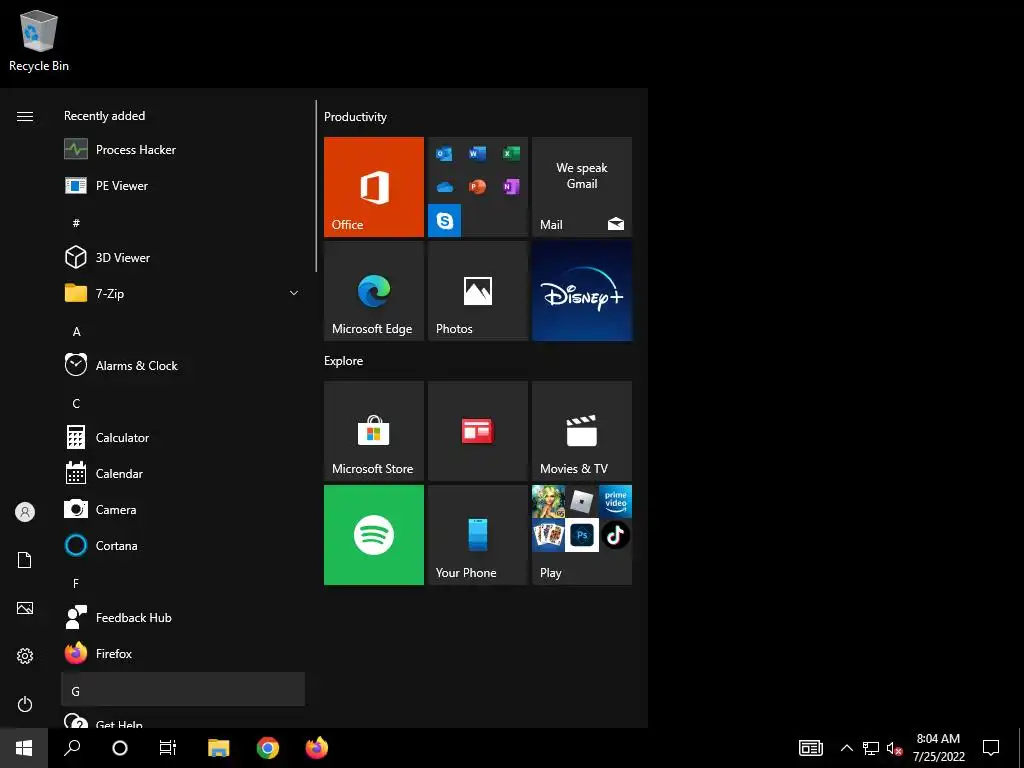Open Solitaire cards in Play tile

point(549,536)
